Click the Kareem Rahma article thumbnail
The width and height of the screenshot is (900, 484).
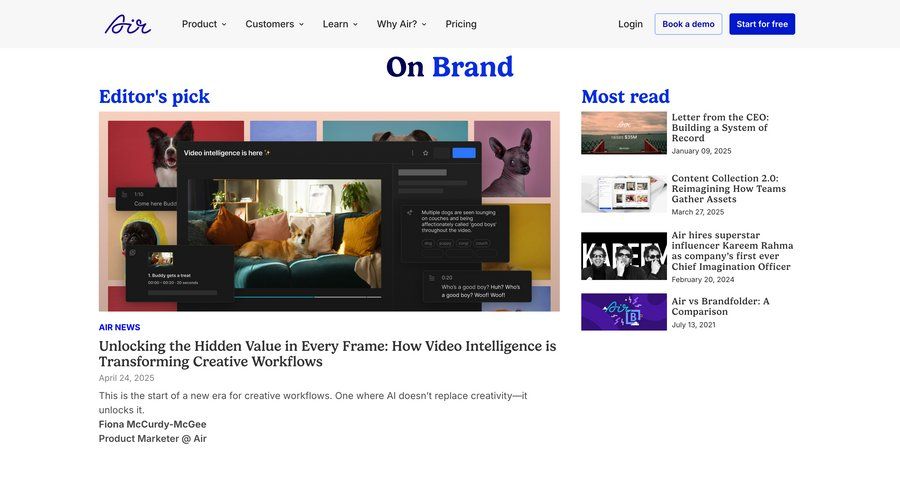[x=623, y=256]
